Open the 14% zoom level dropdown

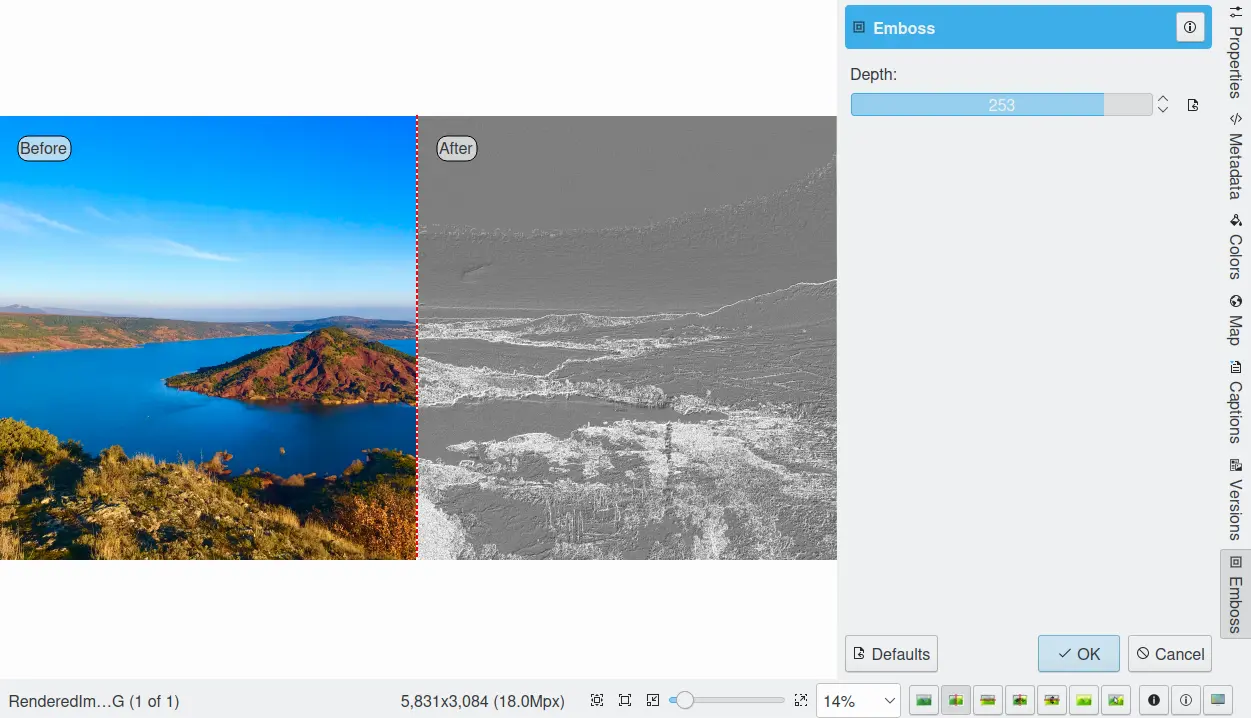coord(858,701)
